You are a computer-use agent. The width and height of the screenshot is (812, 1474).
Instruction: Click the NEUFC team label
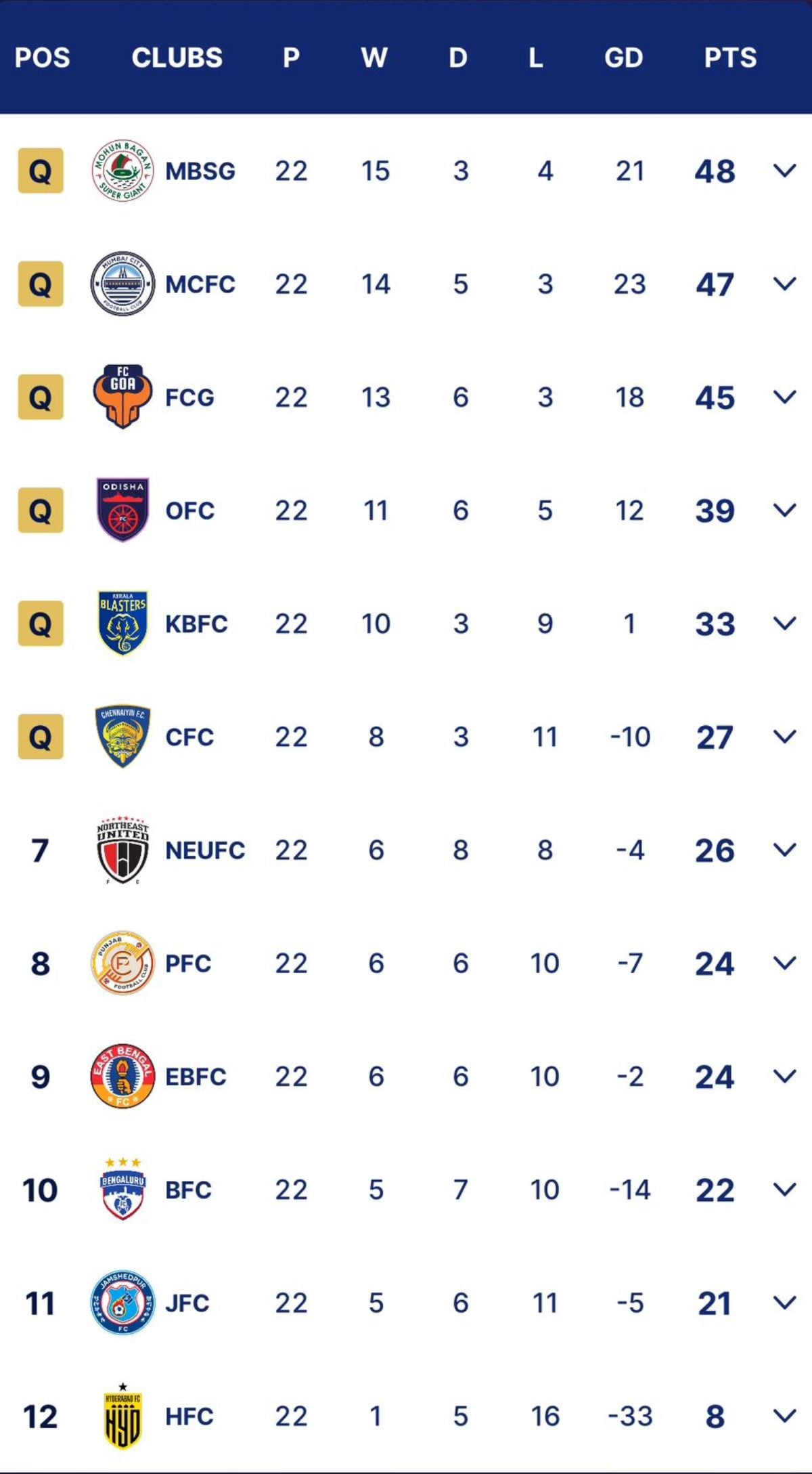(x=205, y=850)
